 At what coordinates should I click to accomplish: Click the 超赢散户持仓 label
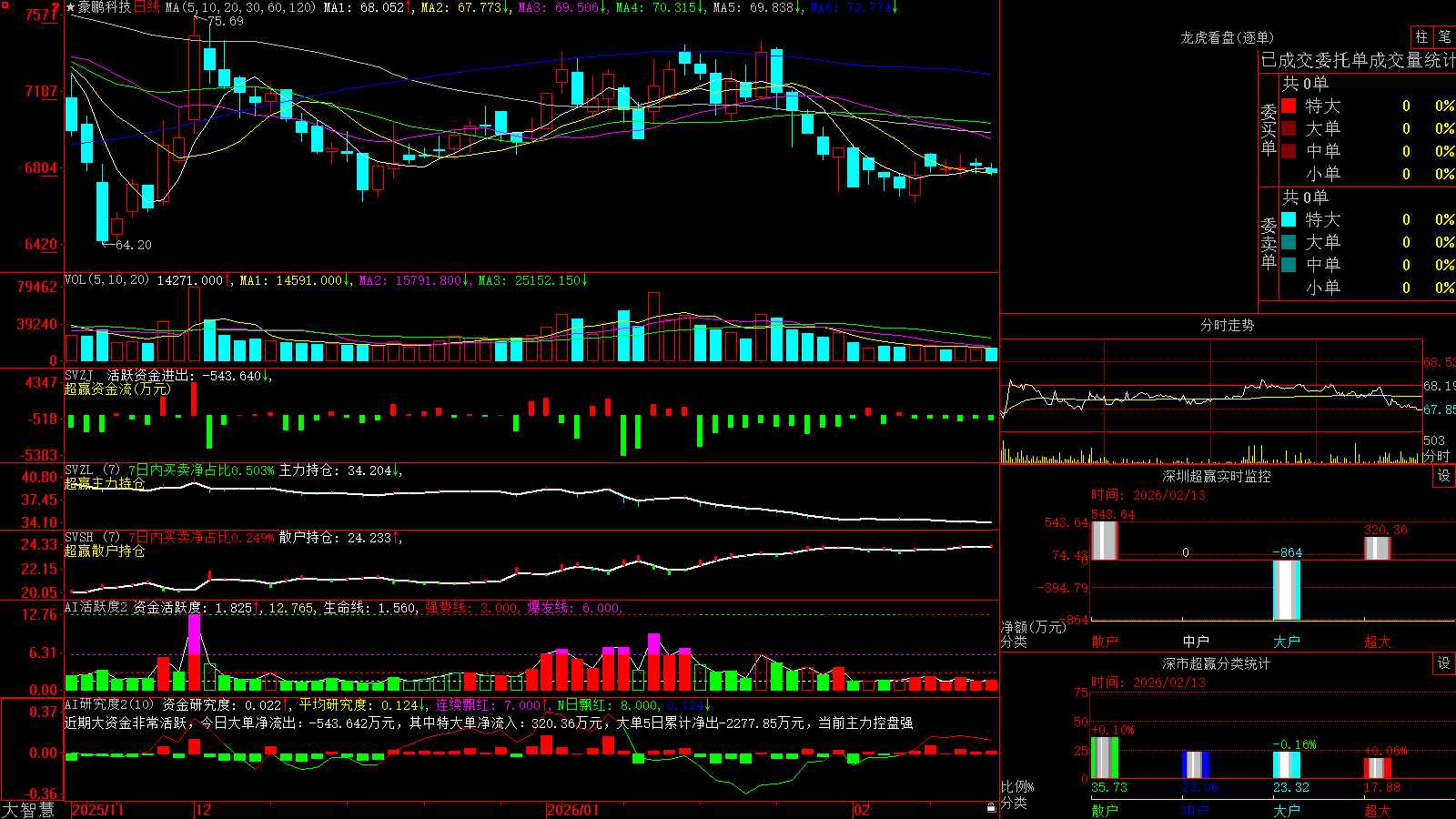coord(105,551)
